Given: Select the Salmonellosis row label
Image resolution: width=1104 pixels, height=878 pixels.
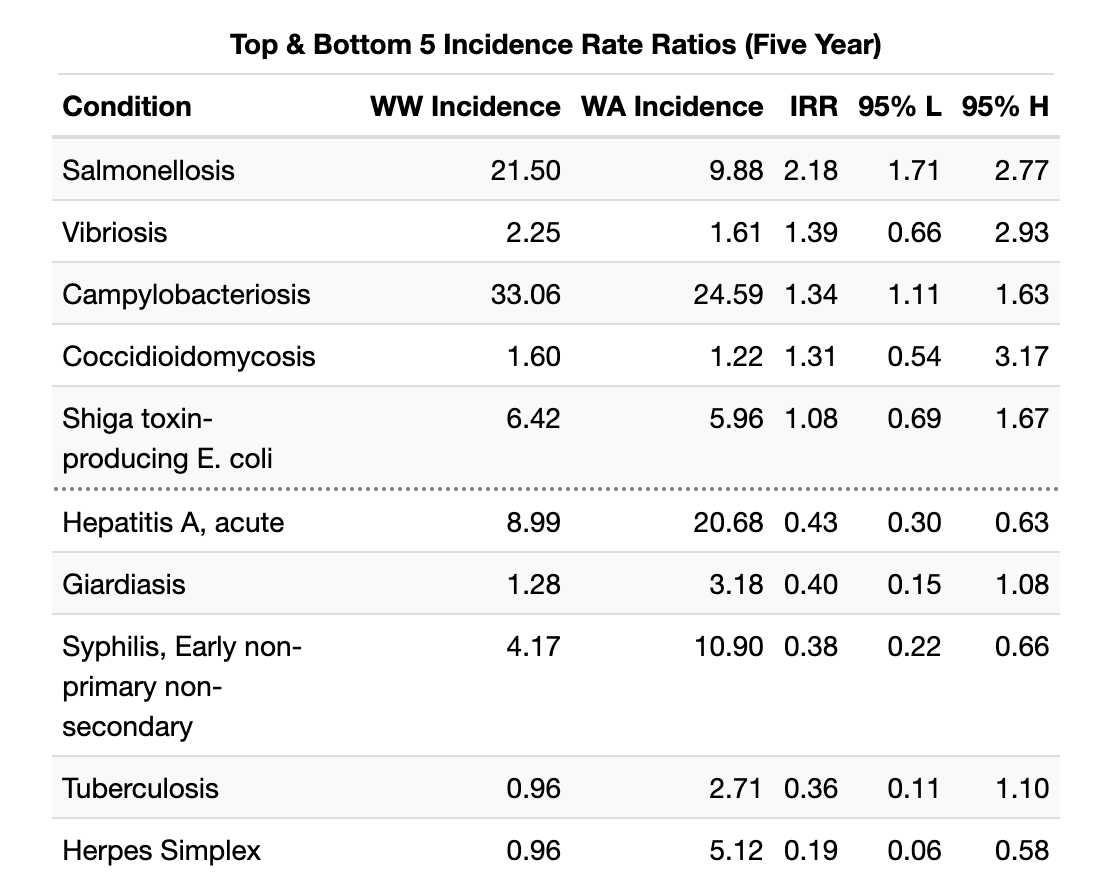Looking at the screenshot, I should (x=148, y=170).
